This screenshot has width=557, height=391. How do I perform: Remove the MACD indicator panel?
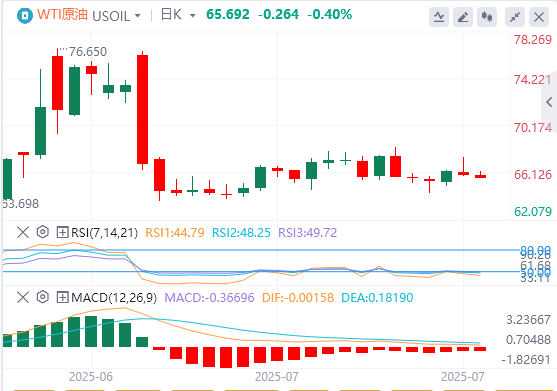pyautogui.click(x=23, y=297)
